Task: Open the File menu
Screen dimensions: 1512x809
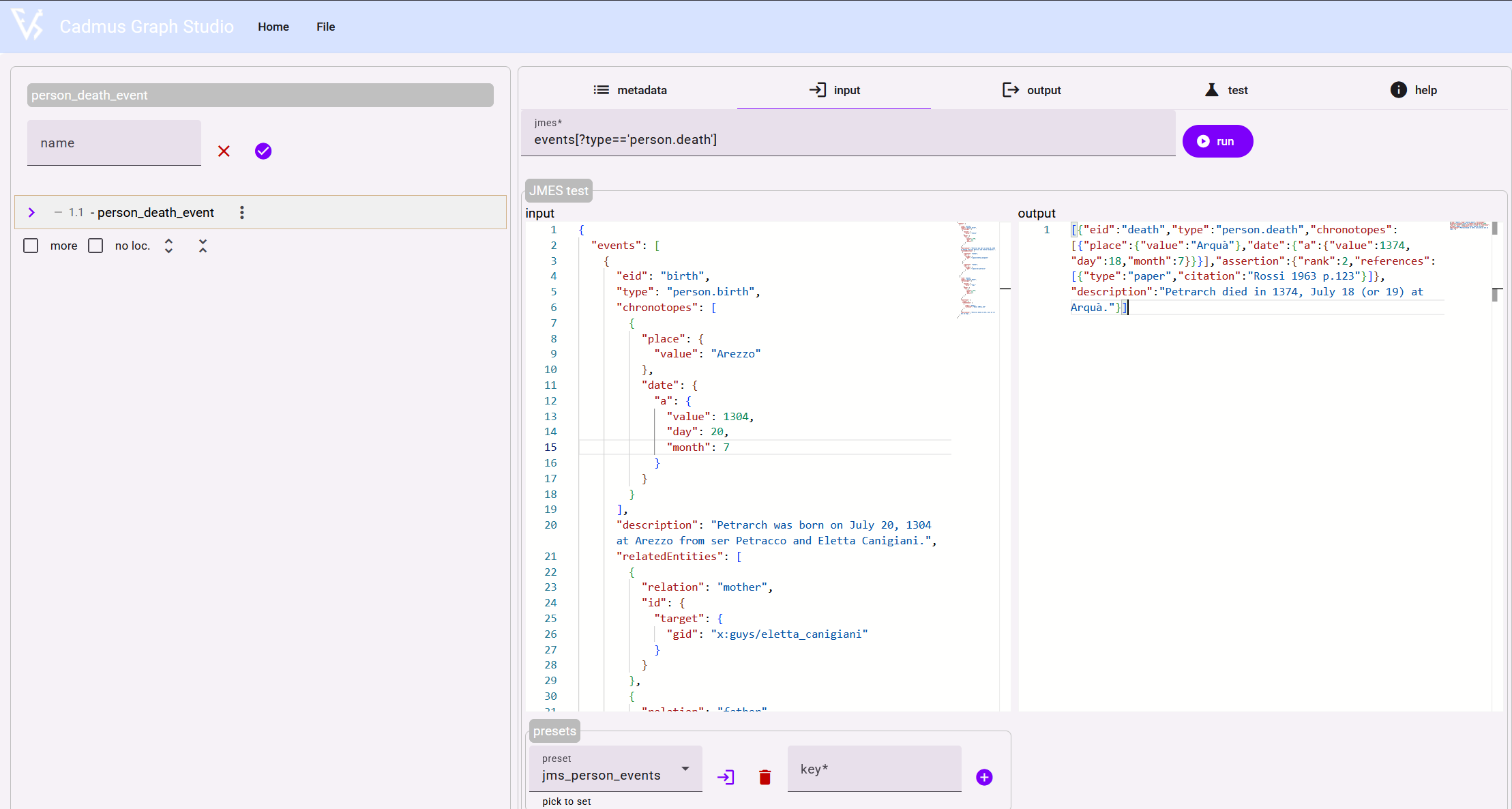Action: pos(325,27)
